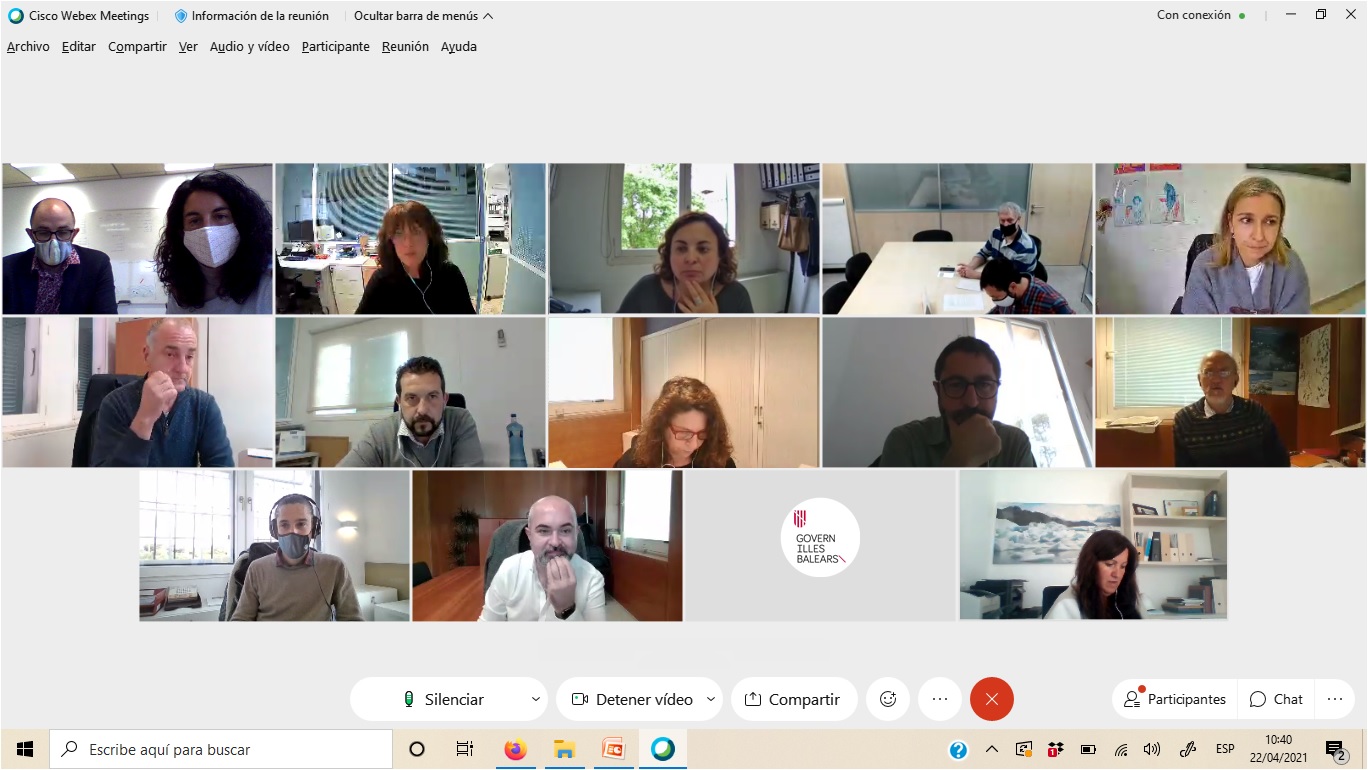Open Firefox from the taskbar
The image size is (1368, 770).
click(515, 749)
